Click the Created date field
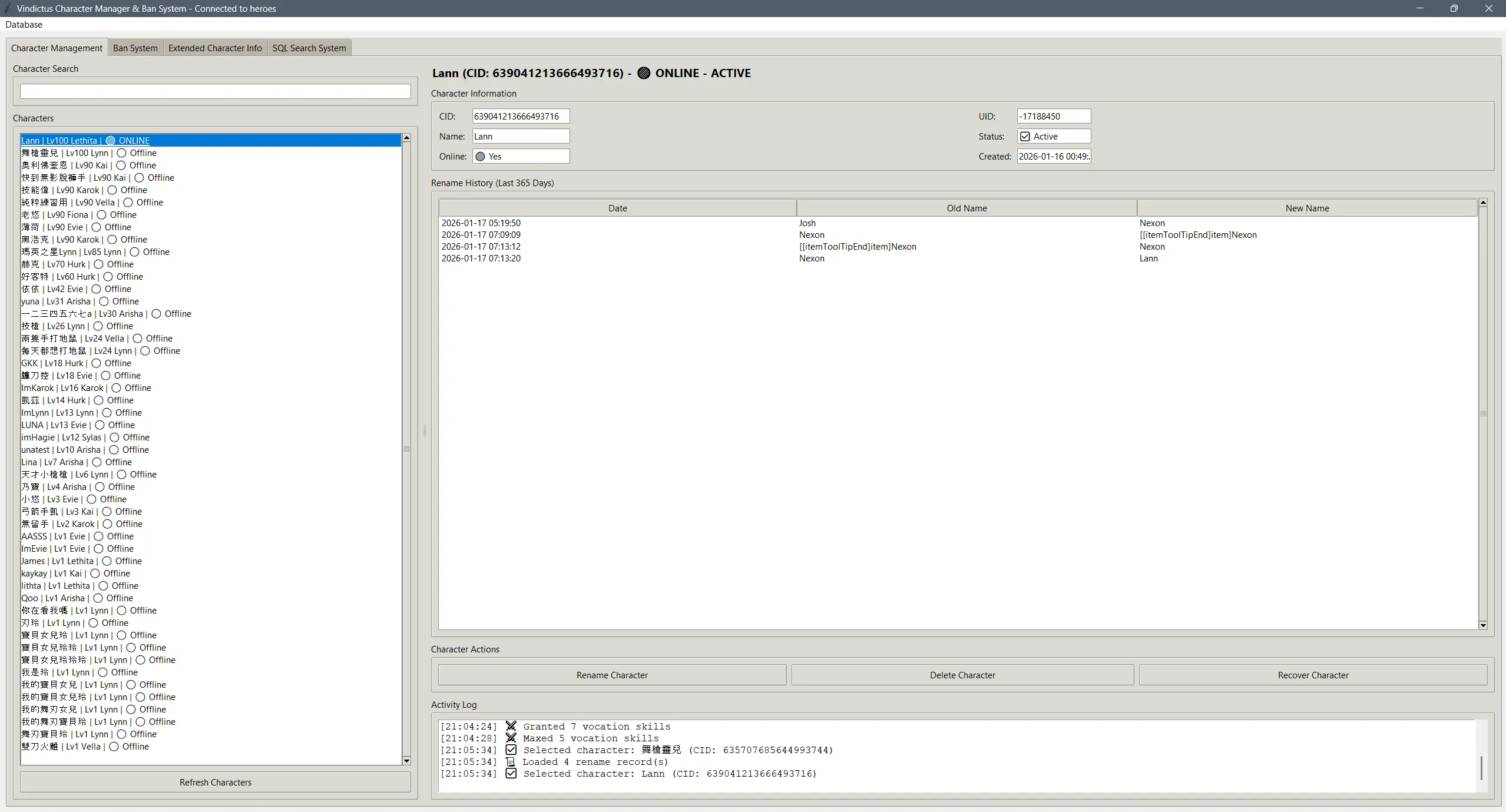This screenshot has width=1506, height=812. [x=1054, y=157]
